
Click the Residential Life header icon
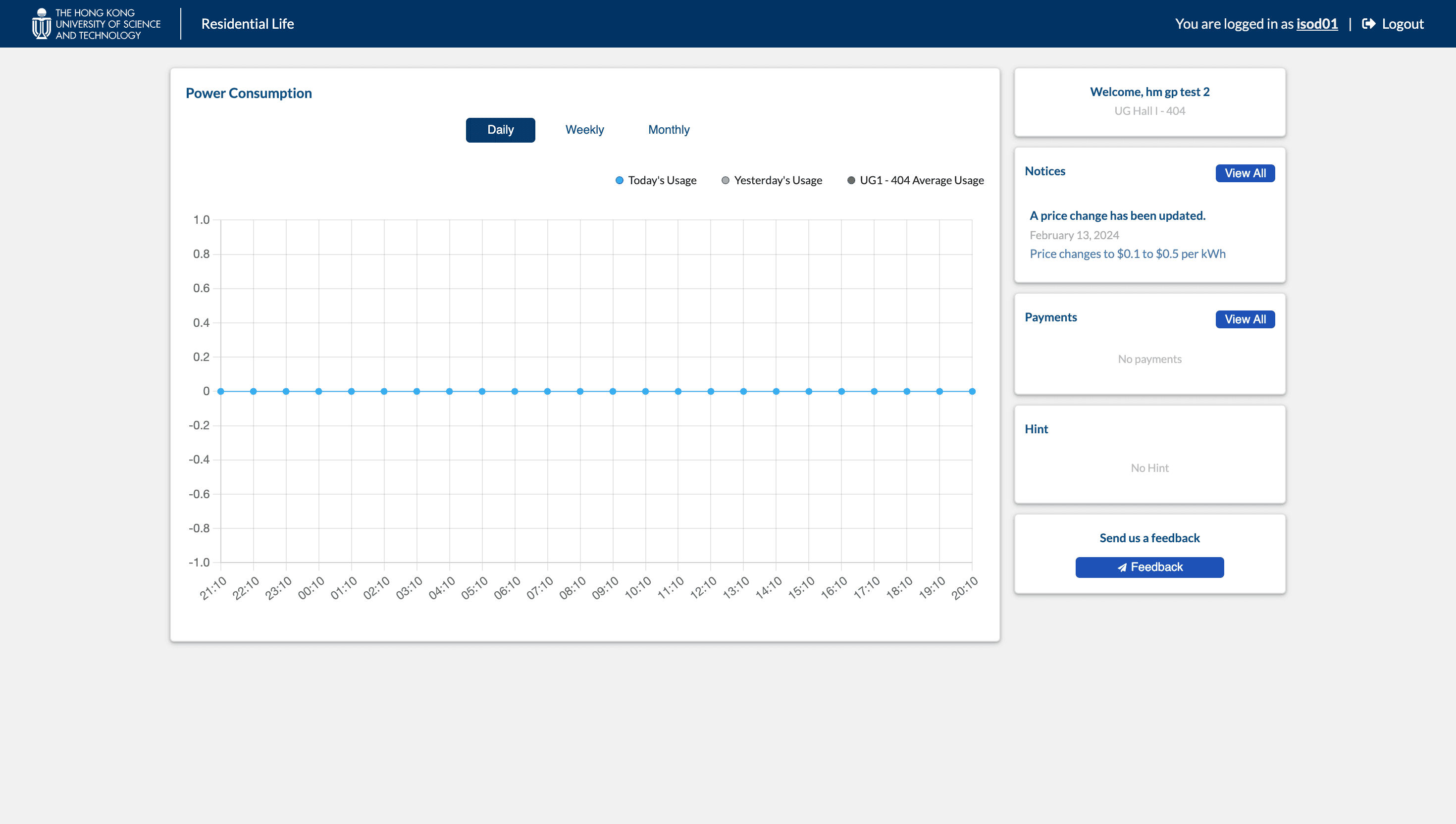pyautogui.click(x=40, y=23)
